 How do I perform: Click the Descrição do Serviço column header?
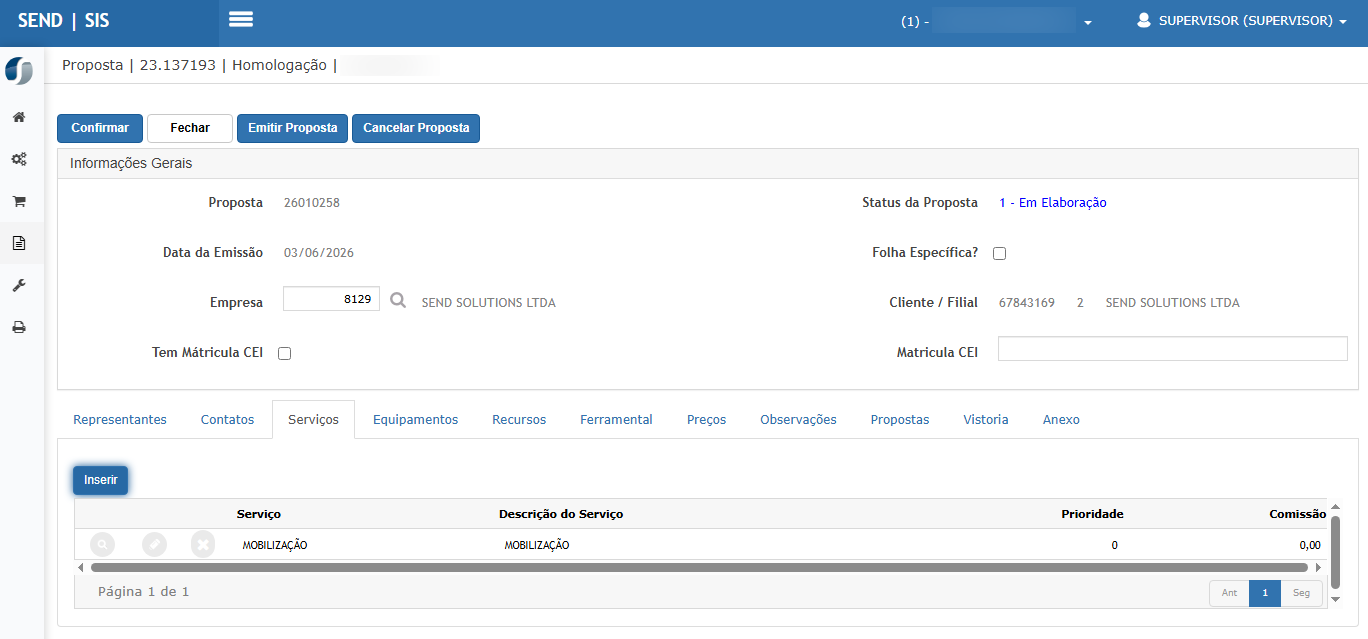coord(561,514)
